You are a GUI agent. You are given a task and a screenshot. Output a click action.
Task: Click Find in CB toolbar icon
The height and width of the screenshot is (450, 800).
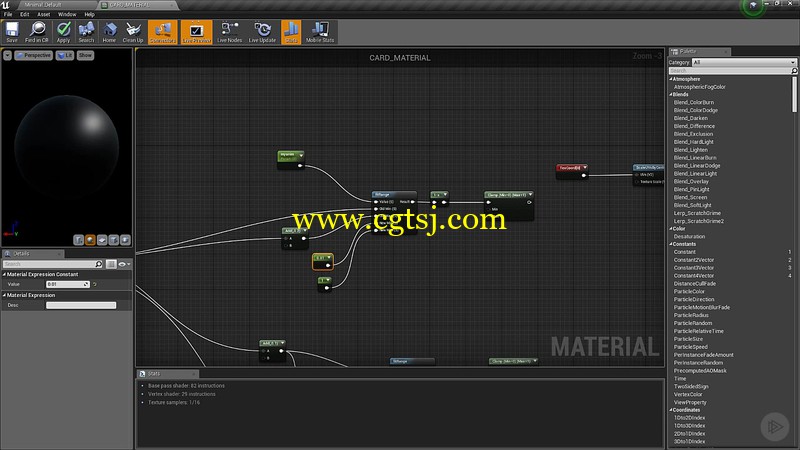click(37, 32)
